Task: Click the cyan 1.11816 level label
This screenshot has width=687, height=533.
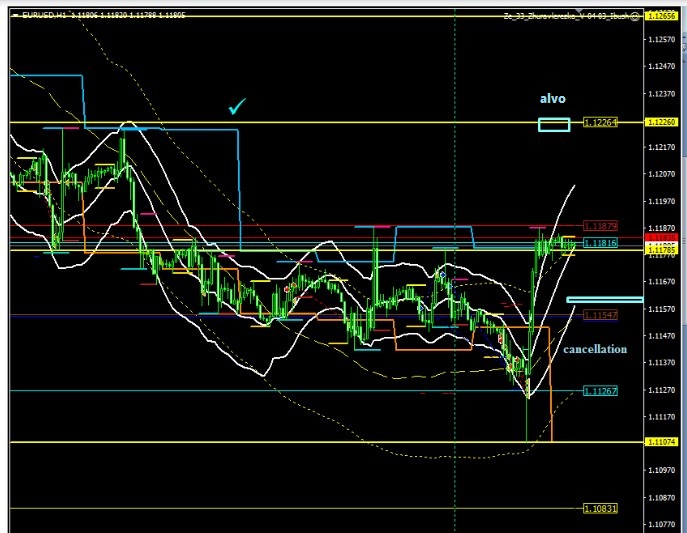Action: [600, 243]
